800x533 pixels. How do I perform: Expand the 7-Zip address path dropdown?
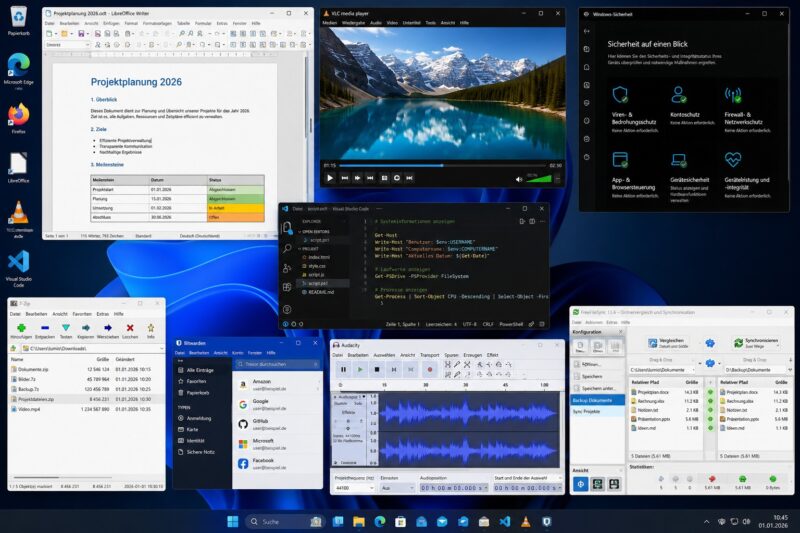click(161, 348)
